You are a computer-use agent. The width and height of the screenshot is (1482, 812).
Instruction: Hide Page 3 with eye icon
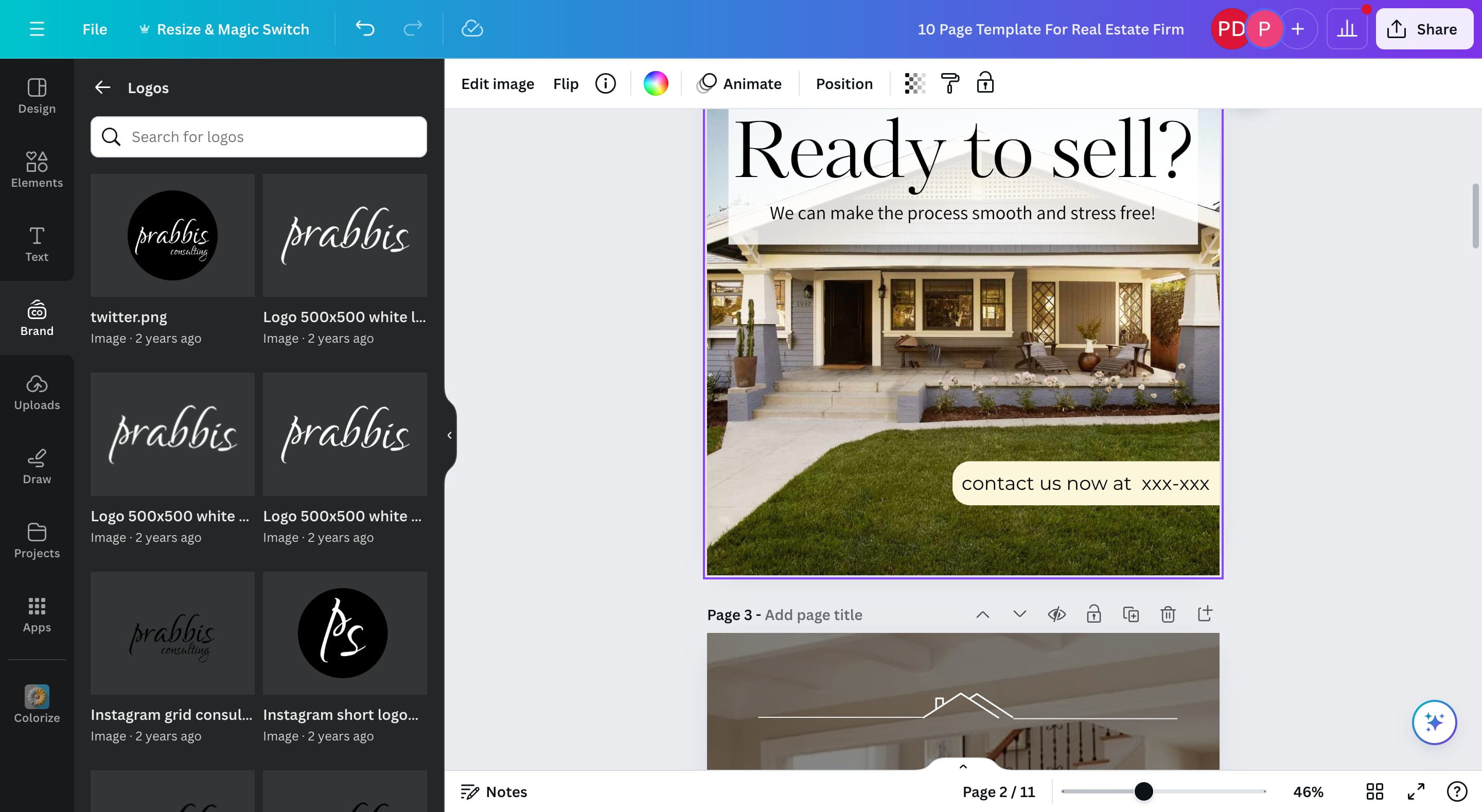click(x=1056, y=614)
